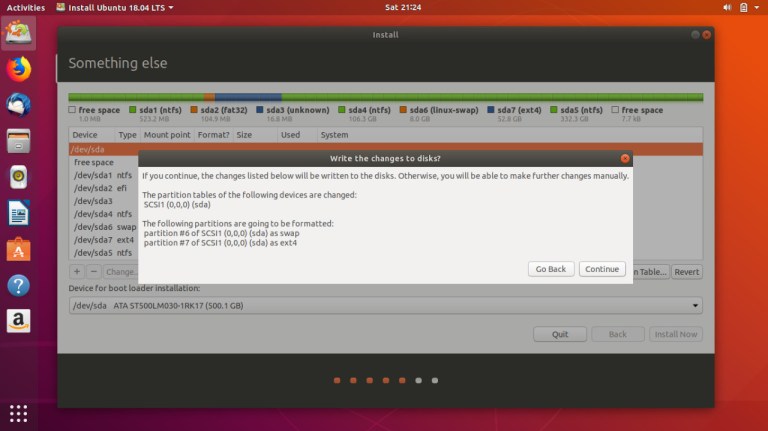Viewport: 768px width, 431px height.
Task: Click the Install Now button
Action: pos(676,334)
